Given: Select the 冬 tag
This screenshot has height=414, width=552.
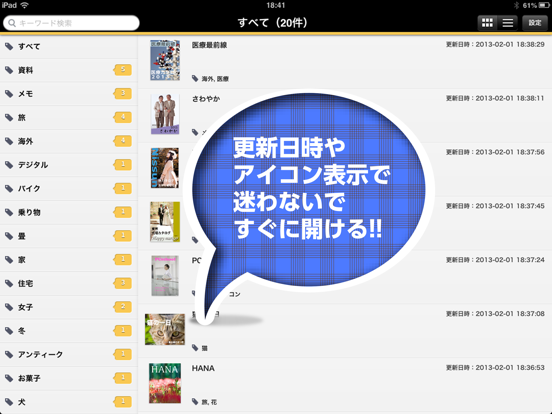Looking at the screenshot, I should click(69, 331).
